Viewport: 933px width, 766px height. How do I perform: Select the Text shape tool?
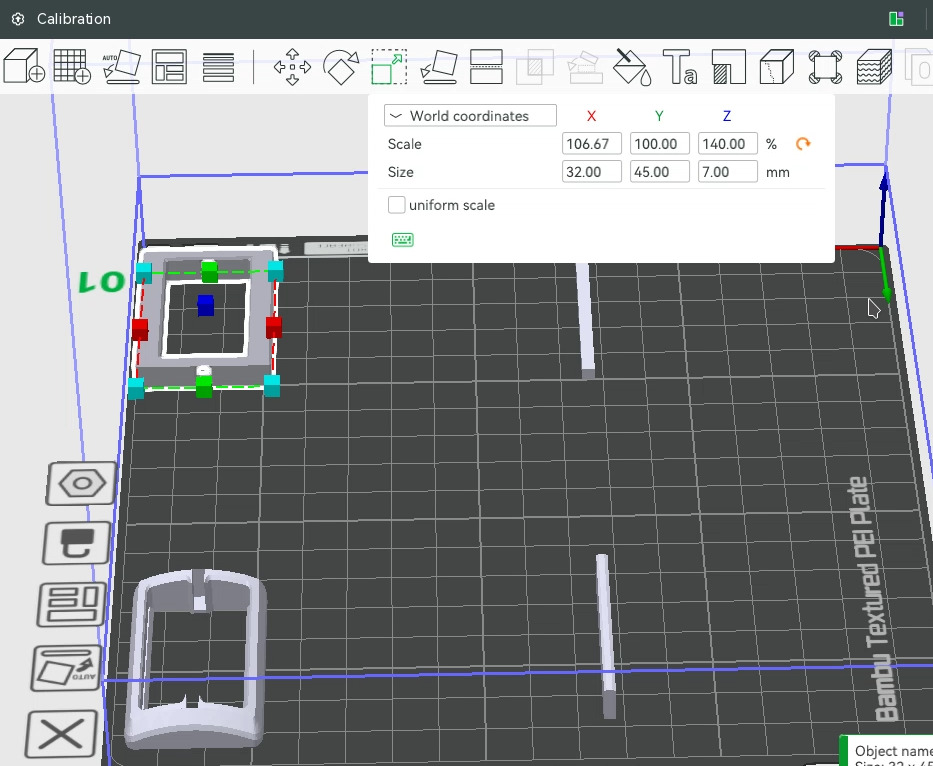(x=680, y=67)
